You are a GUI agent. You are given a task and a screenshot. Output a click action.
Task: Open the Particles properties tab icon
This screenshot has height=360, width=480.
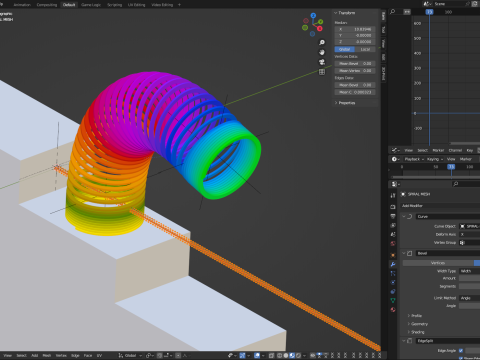[393, 273]
